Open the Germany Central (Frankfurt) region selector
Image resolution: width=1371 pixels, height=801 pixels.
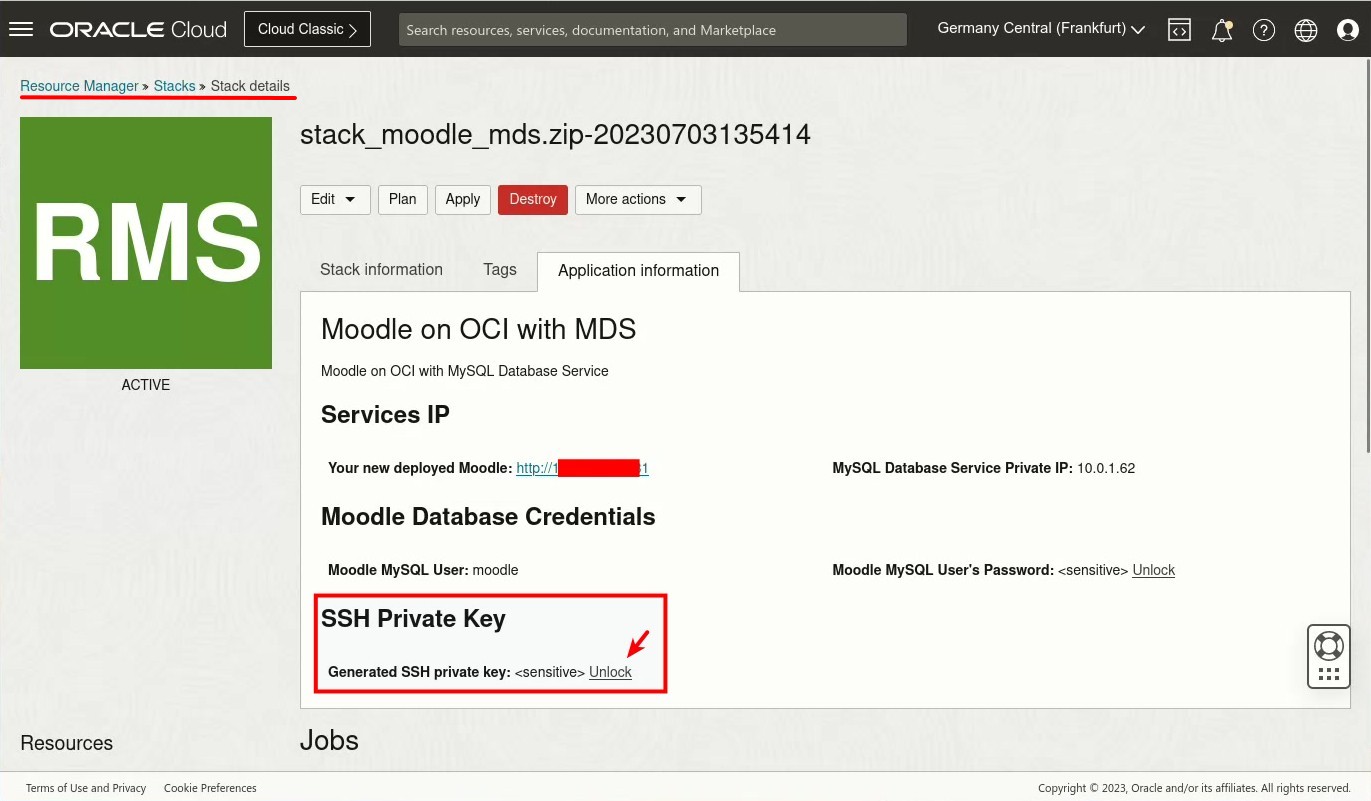[x=1040, y=28]
